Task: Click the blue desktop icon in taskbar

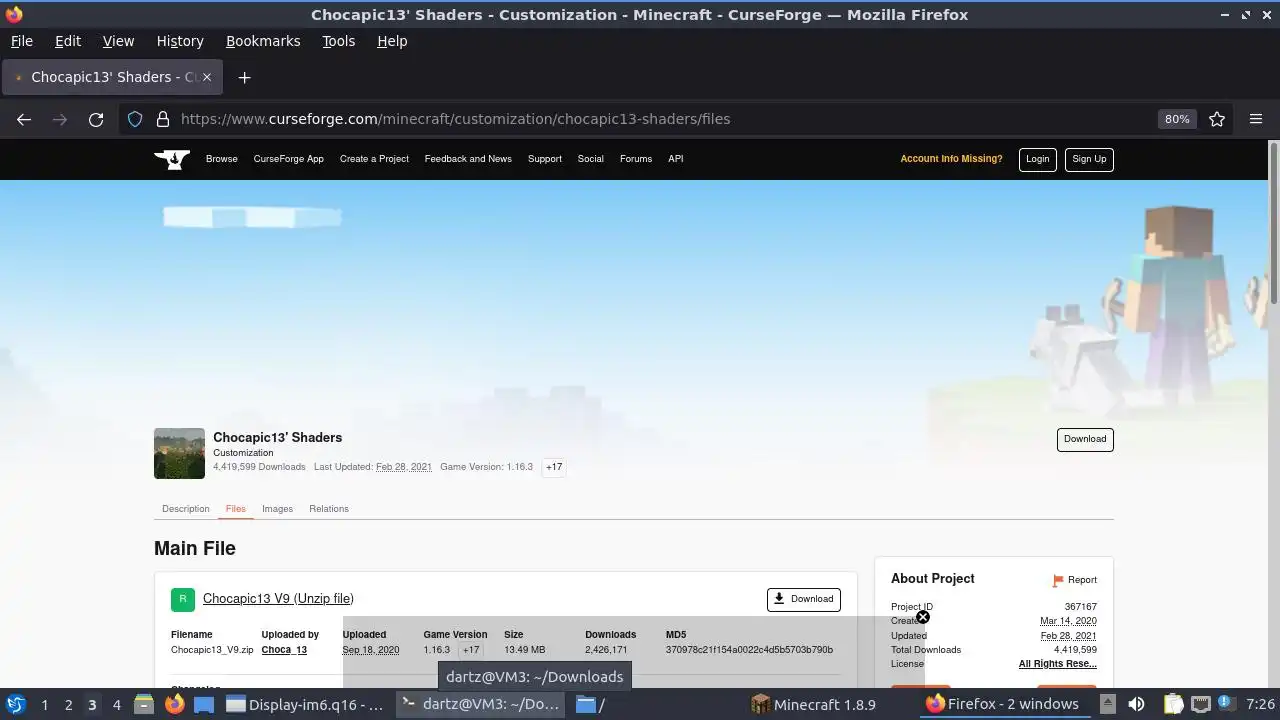Action: [x=204, y=704]
